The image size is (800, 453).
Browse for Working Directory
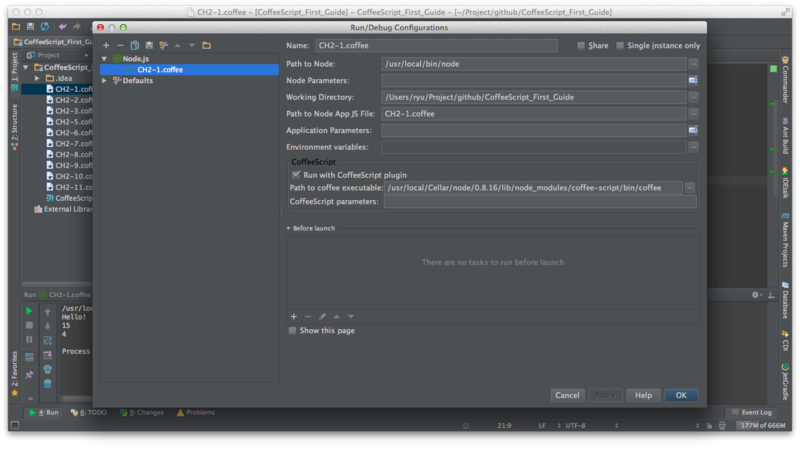click(x=693, y=97)
